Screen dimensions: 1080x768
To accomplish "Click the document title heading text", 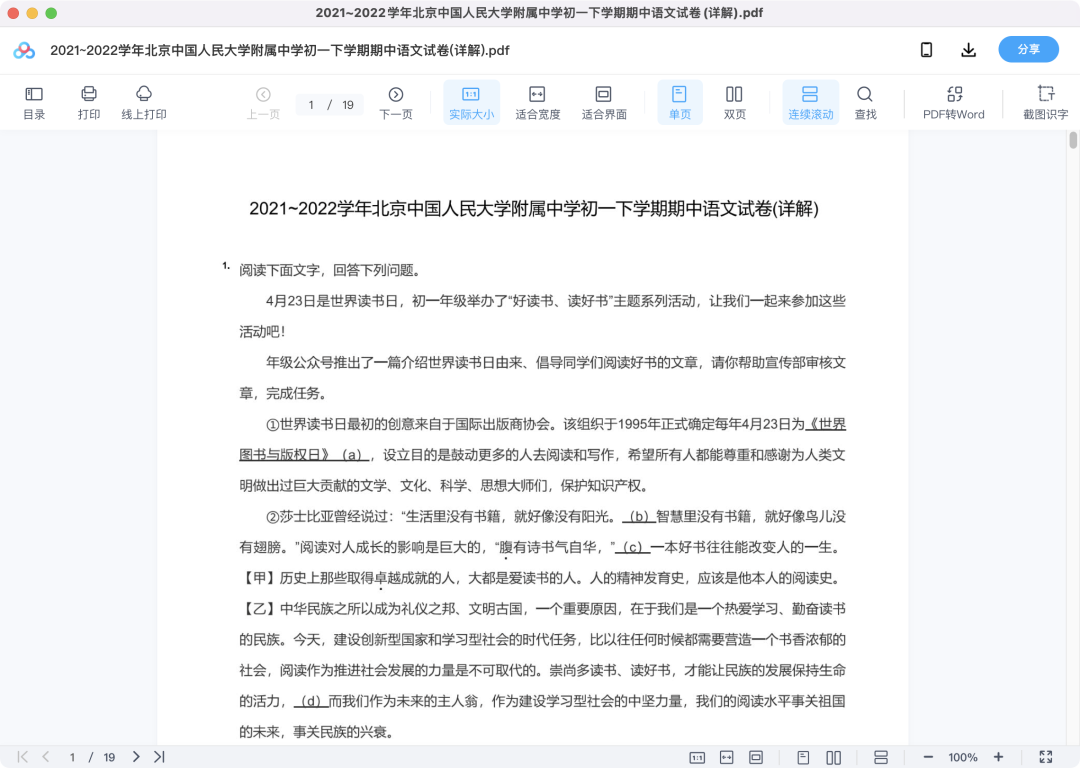I will point(534,209).
